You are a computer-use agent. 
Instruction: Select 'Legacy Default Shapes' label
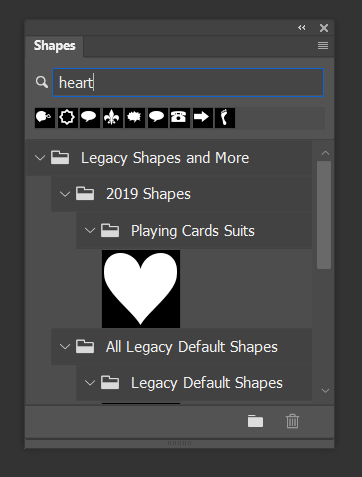207,383
